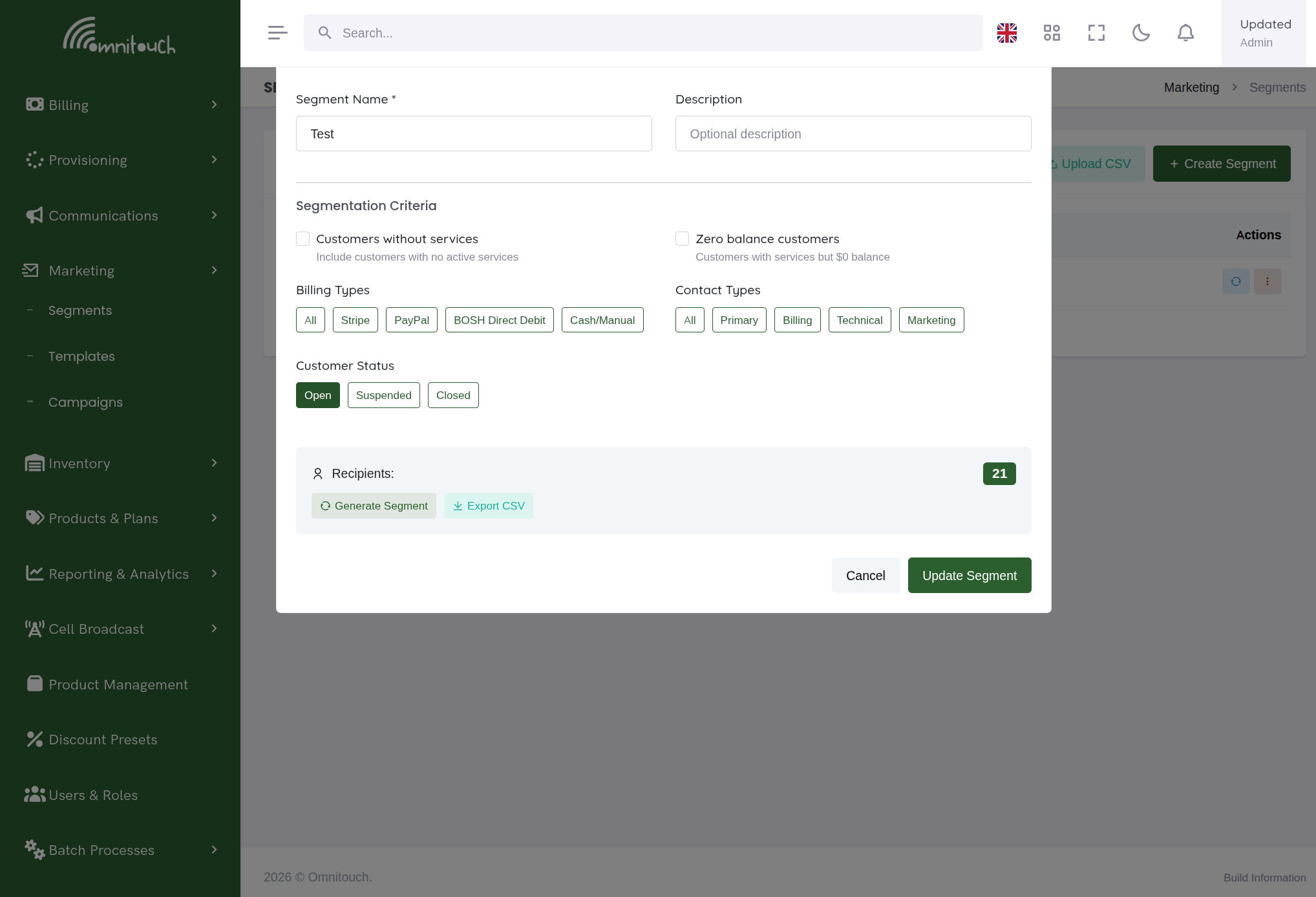The image size is (1316, 897).
Task: Click the Cell Broadcast tower icon
Action: [35, 629]
